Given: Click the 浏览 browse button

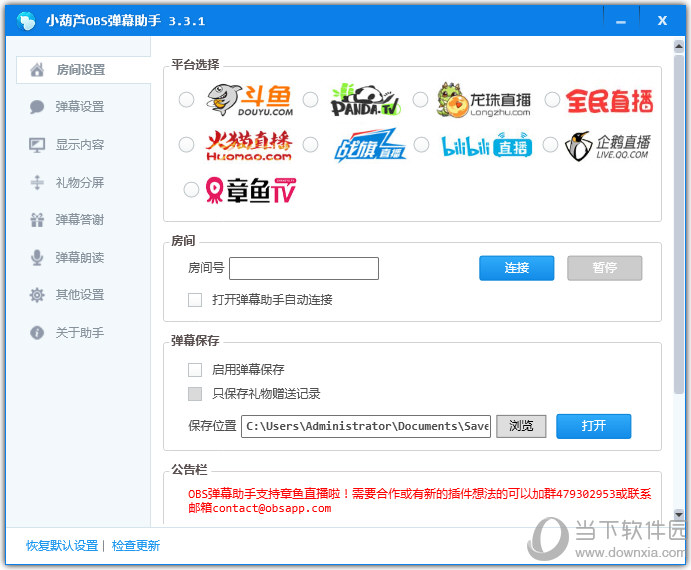Looking at the screenshot, I should click(x=521, y=426).
